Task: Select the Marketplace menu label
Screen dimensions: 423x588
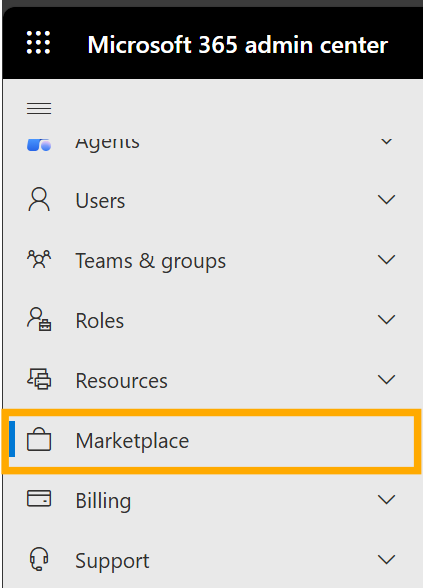Action: tap(132, 441)
